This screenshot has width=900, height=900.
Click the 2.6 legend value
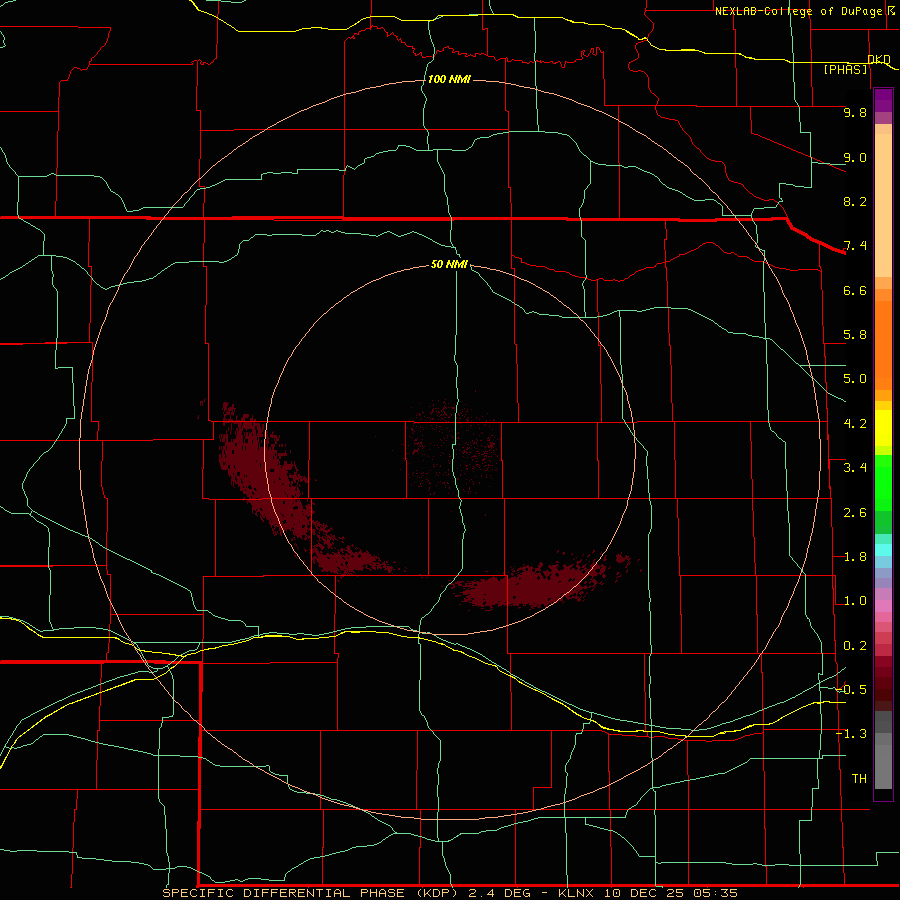[855, 513]
